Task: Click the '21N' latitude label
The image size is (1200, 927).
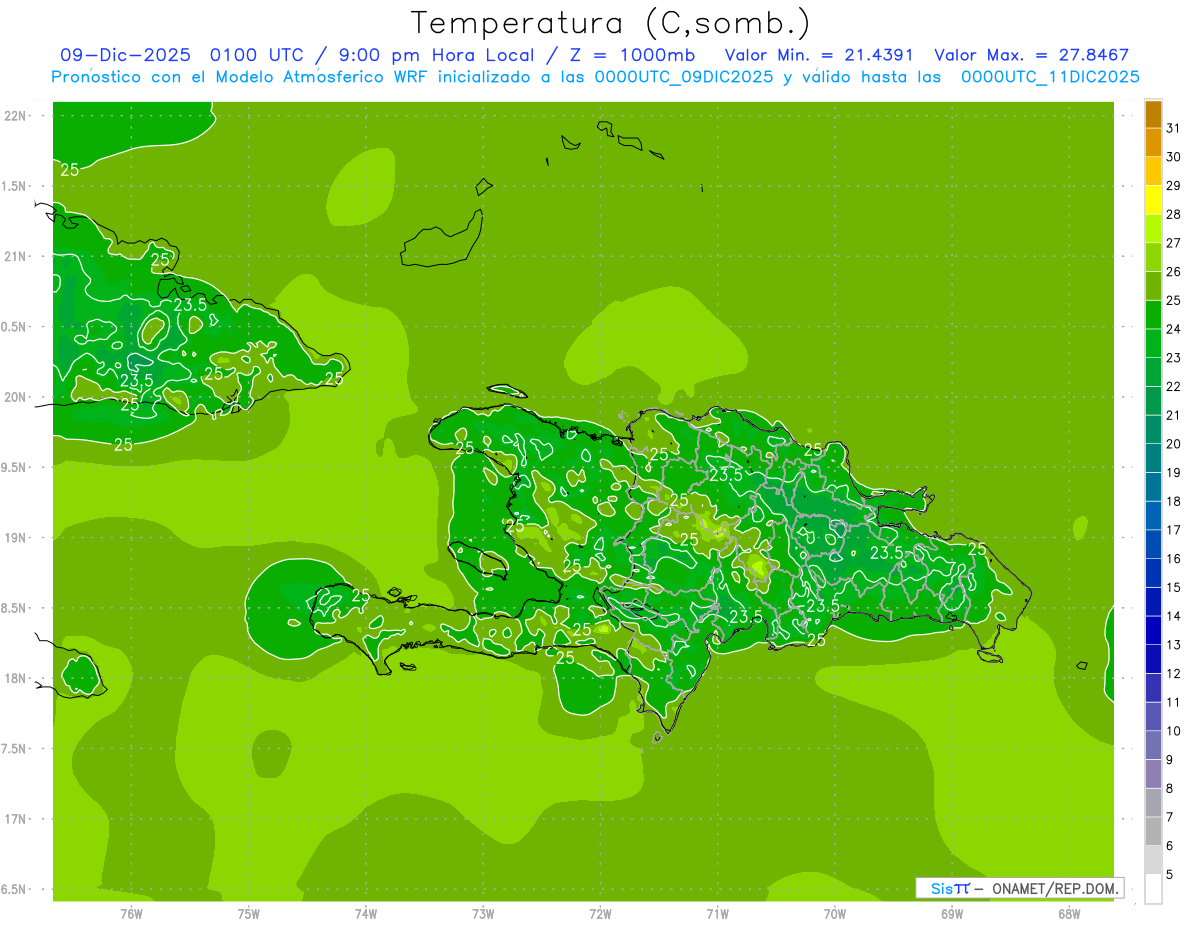Action: (17, 256)
